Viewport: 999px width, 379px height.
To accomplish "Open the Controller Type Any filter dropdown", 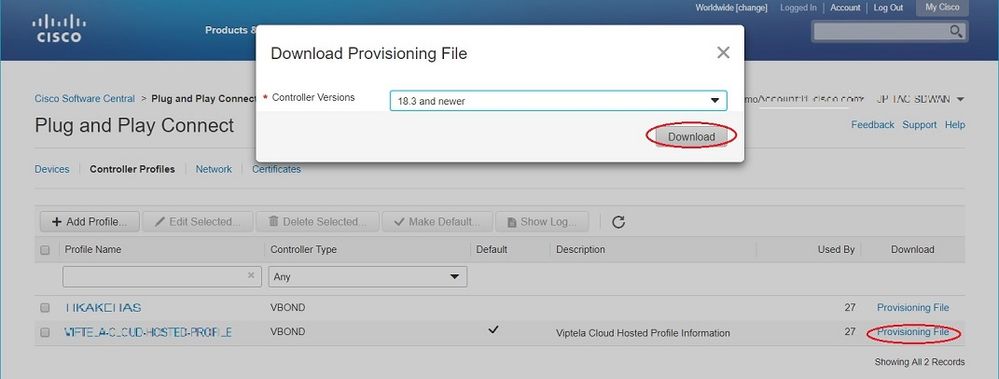I will (x=368, y=277).
